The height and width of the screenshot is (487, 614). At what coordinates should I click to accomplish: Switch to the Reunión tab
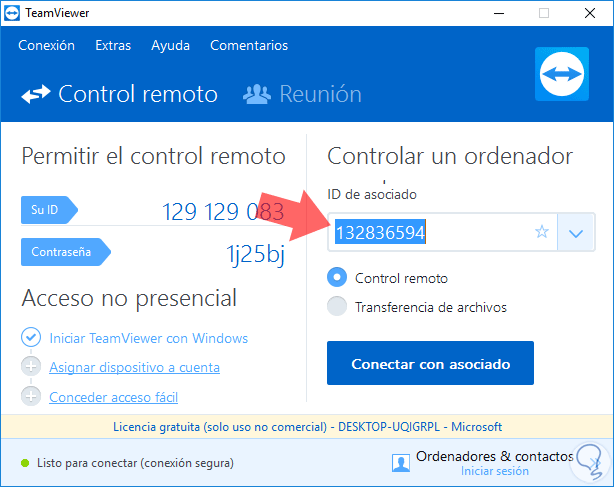pyautogui.click(x=302, y=94)
